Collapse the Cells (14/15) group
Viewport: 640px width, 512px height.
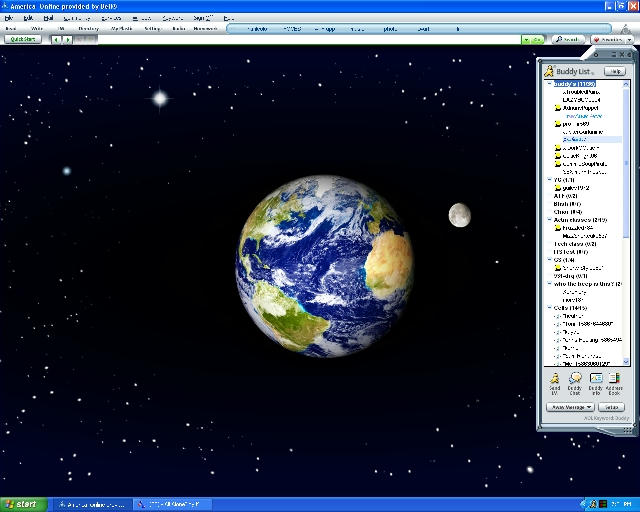pos(549,308)
